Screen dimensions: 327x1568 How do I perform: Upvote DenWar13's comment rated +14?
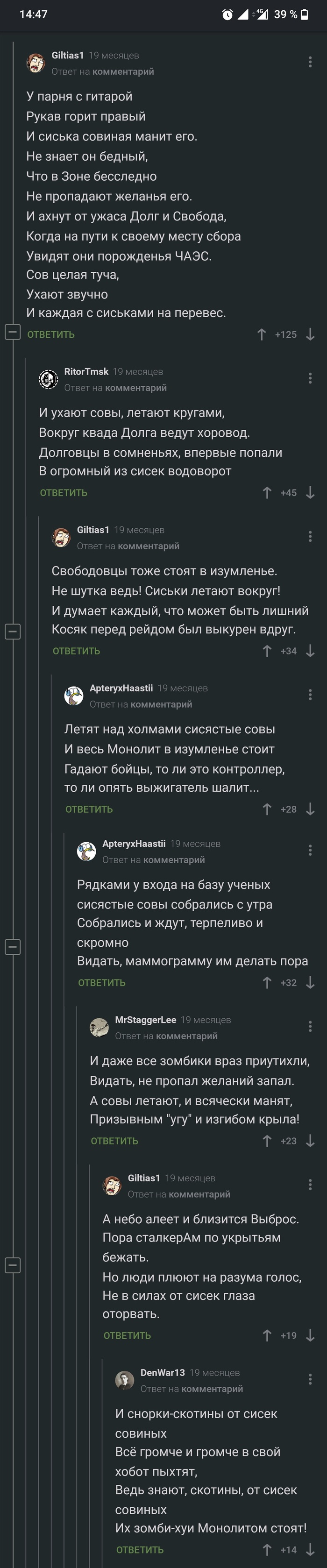tap(267, 1550)
